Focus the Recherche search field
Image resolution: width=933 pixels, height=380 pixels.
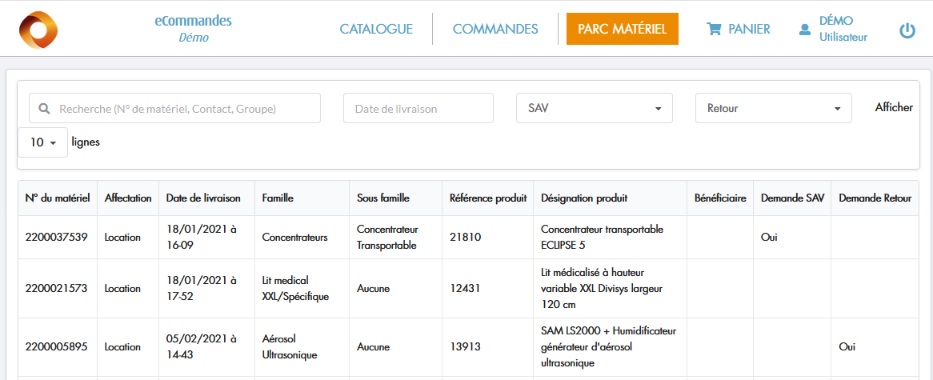point(175,108)
